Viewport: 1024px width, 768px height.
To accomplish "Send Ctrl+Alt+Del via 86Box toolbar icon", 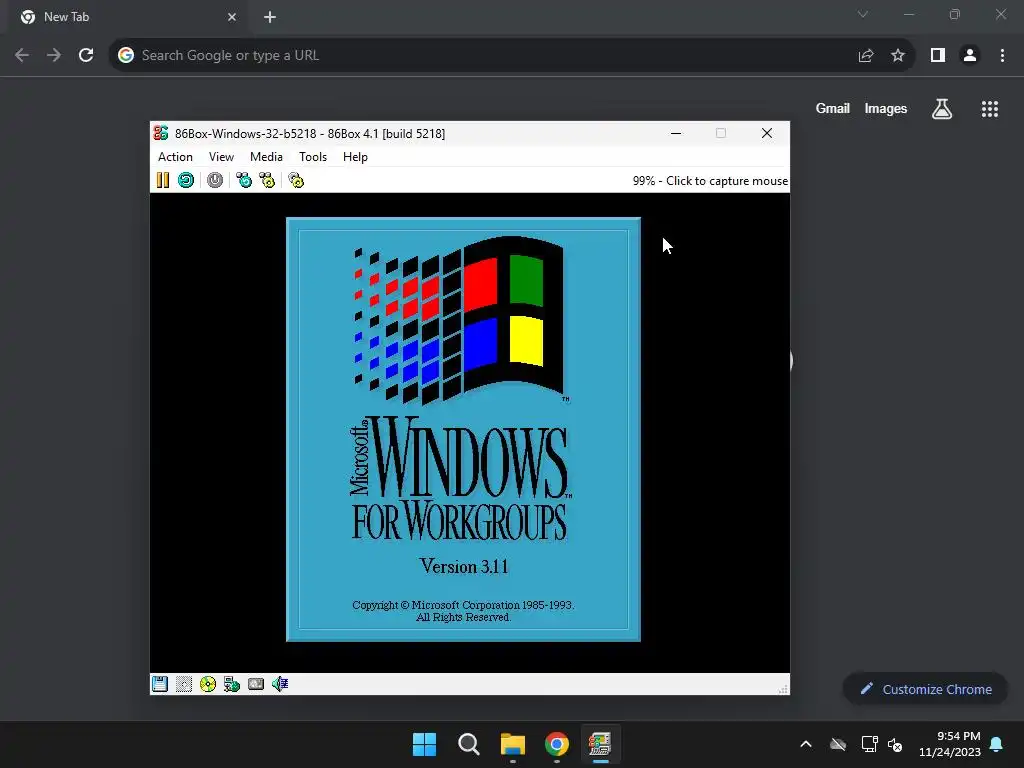I will (x=244, y=180).
